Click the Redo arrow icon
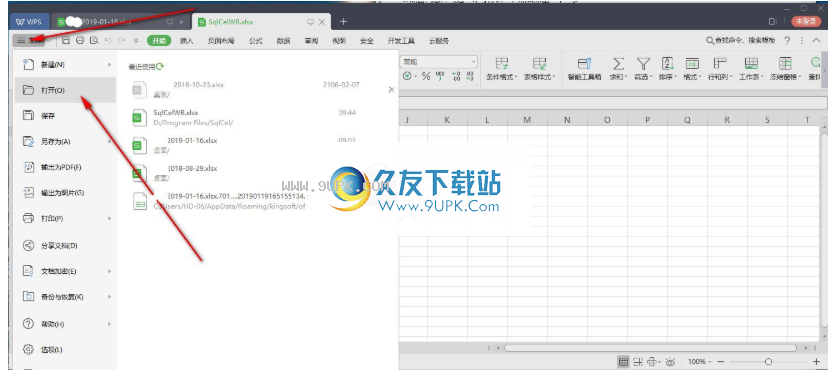 tap(122, 40)
